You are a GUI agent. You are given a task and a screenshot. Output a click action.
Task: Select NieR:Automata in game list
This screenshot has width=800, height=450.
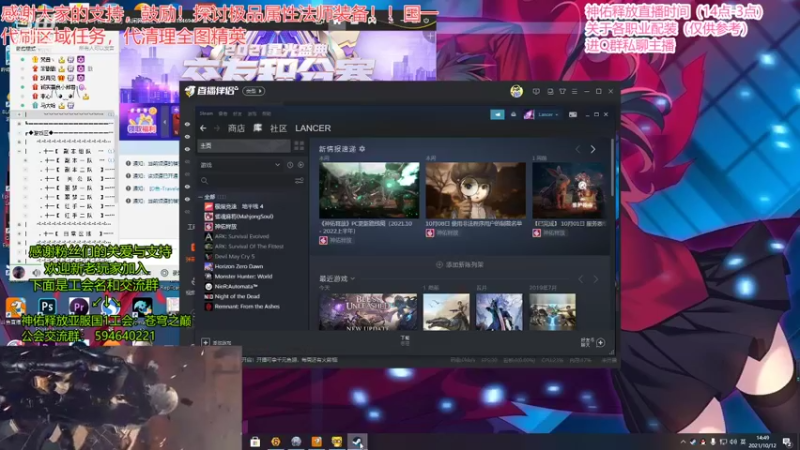click(236, 287)
